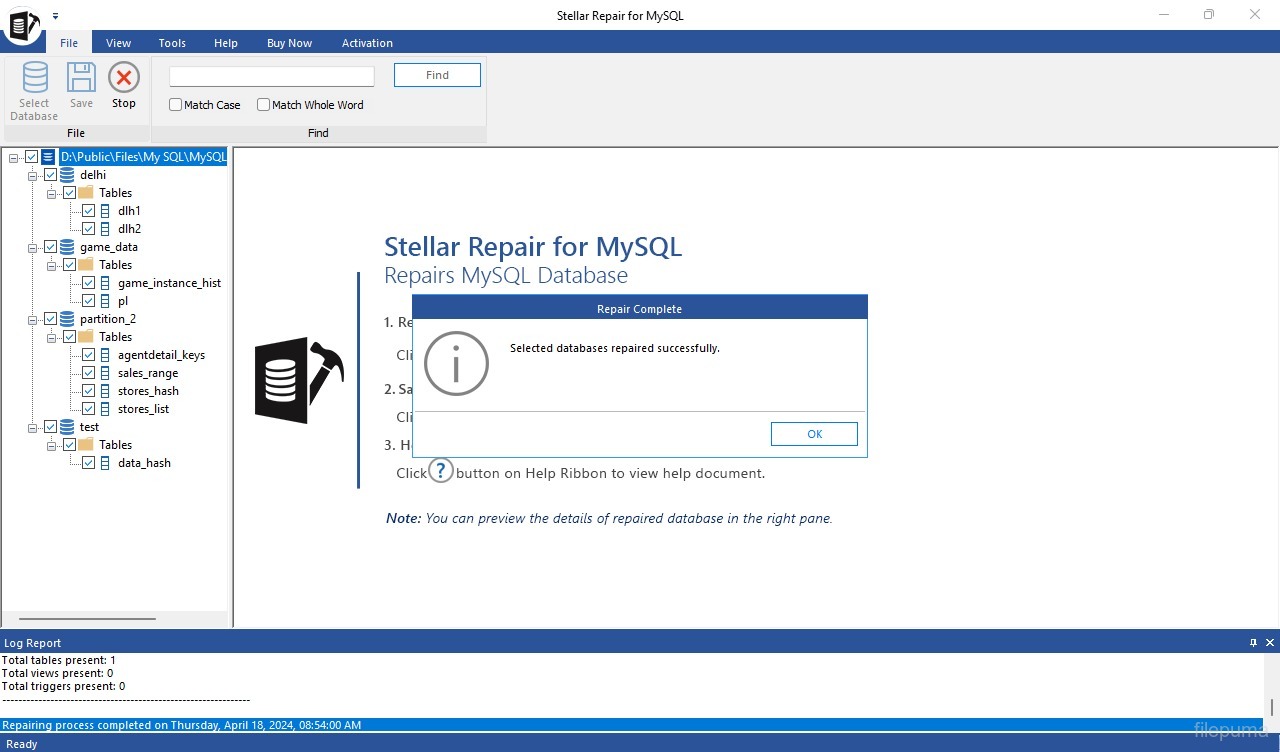Click the agentdetail_keys table icon
This screenshot has height=752, width=1280.
(x=105, y=355)
